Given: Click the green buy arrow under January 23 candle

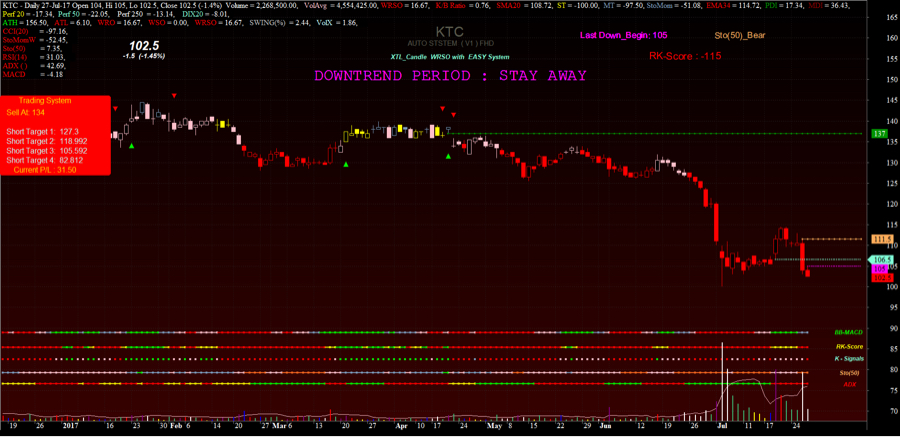Looking at the screenshot, I should pos(131,146).
